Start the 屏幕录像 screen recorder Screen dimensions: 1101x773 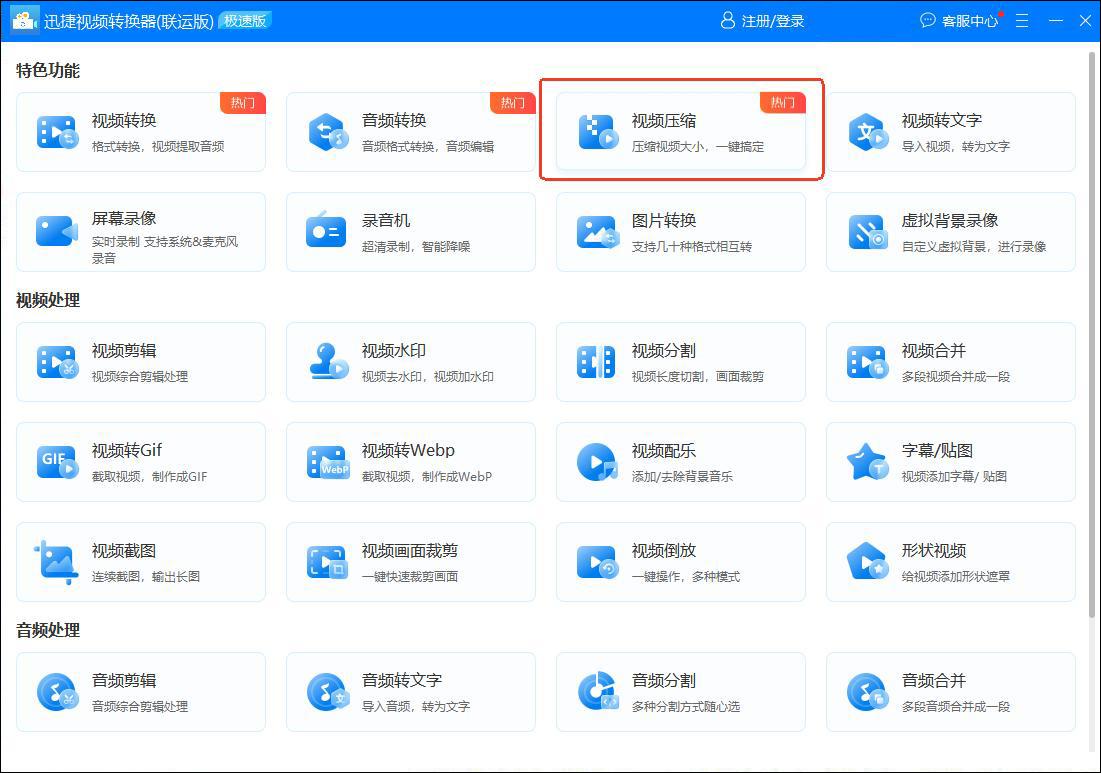click(141, 232)
